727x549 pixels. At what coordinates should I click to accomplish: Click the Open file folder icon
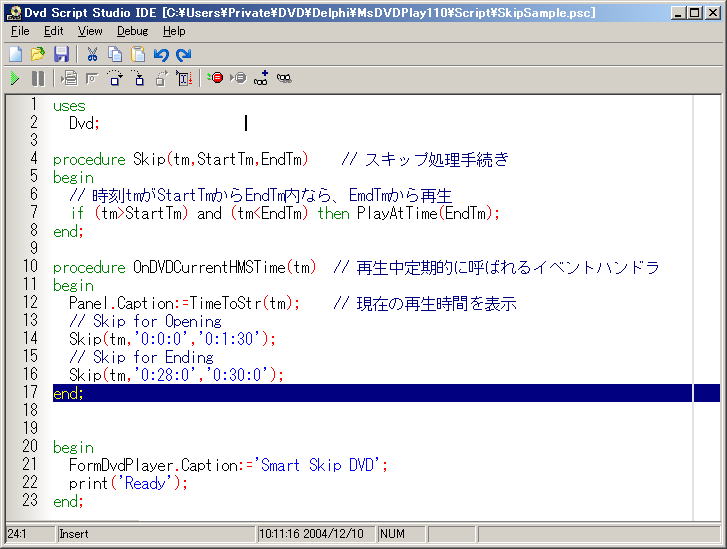pos(37,54)
